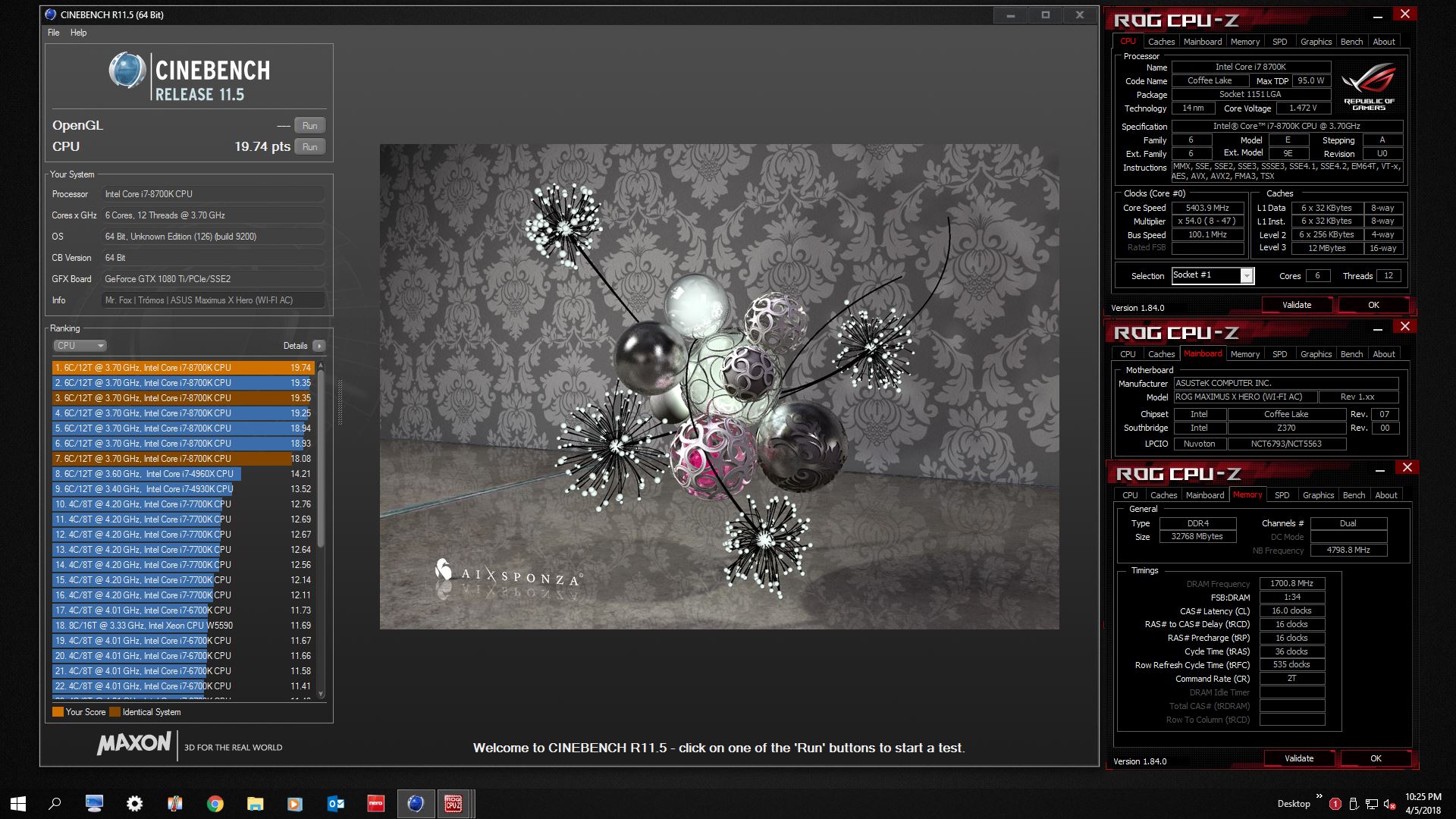The image size is (1456, 819).
Task: Open Outlook from taskbar
Action: pyautogui.click(x=336, y=803)
